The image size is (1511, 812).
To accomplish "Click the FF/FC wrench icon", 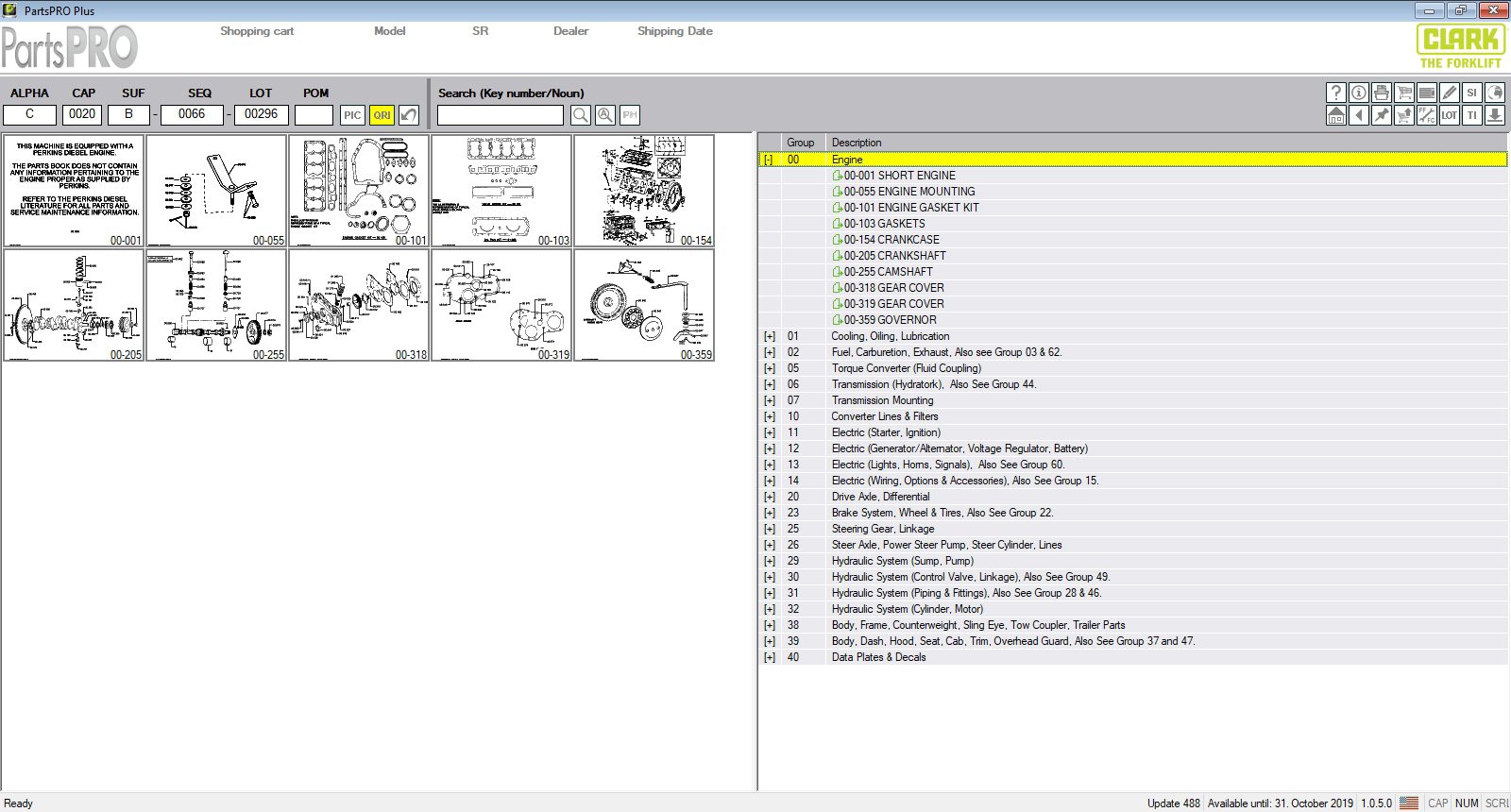I will 1427,115.
